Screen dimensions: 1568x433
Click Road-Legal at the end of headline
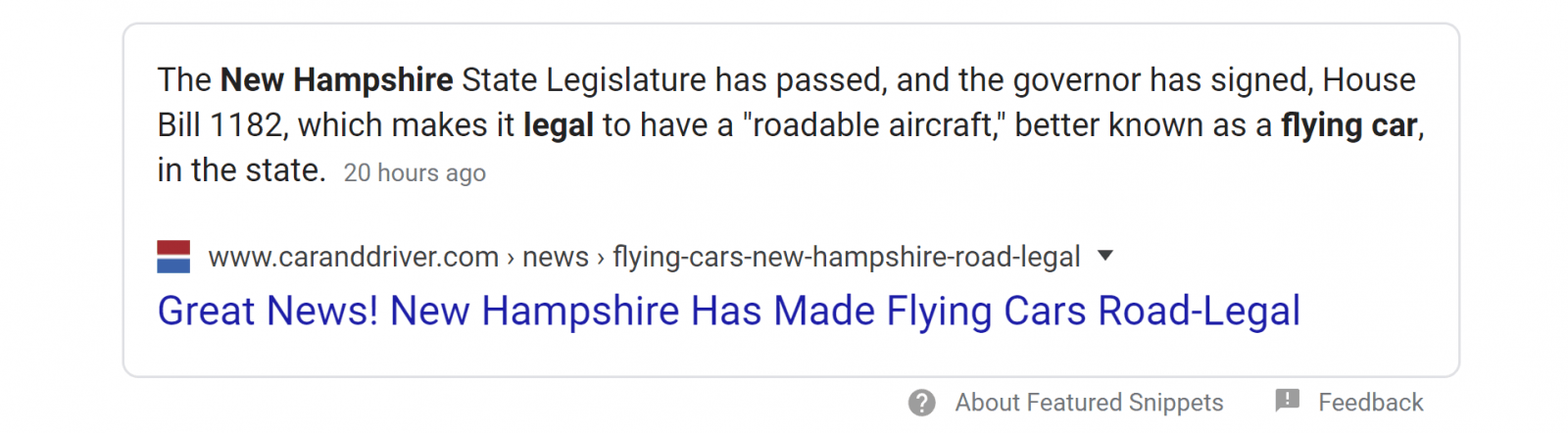pyautogui.click(x=1199, y=312)
